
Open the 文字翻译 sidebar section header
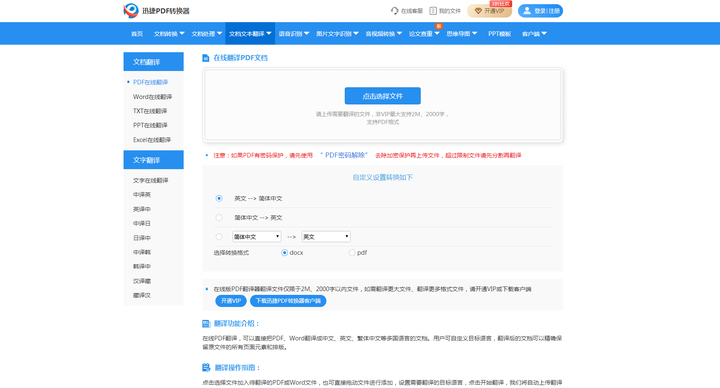[153, 160]
